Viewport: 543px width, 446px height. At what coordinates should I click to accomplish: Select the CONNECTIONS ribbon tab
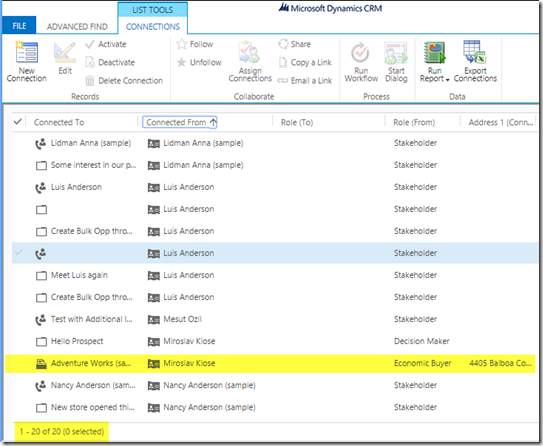tap(153, 27)
